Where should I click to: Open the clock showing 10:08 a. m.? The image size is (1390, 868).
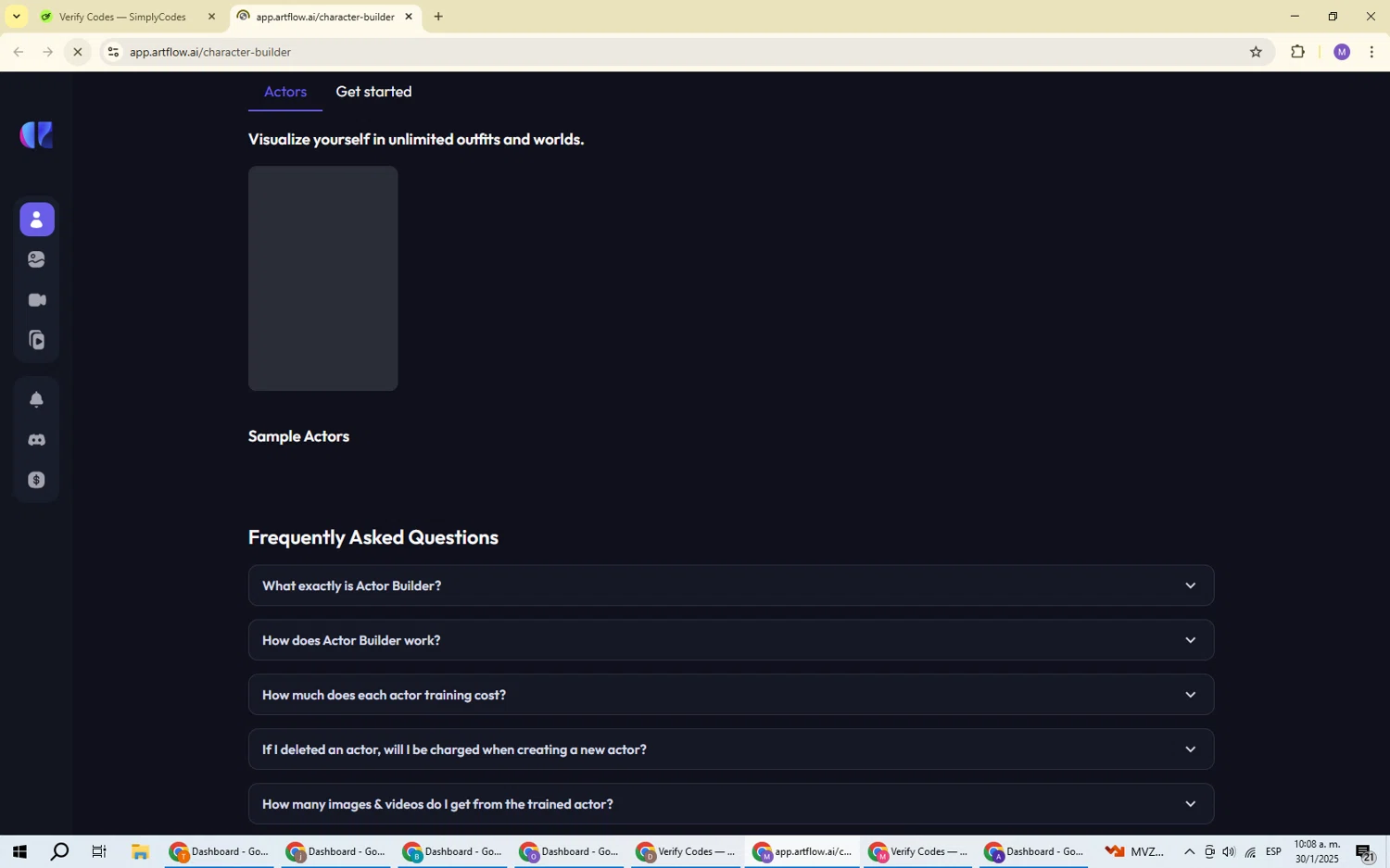(x=1317, y=852)
